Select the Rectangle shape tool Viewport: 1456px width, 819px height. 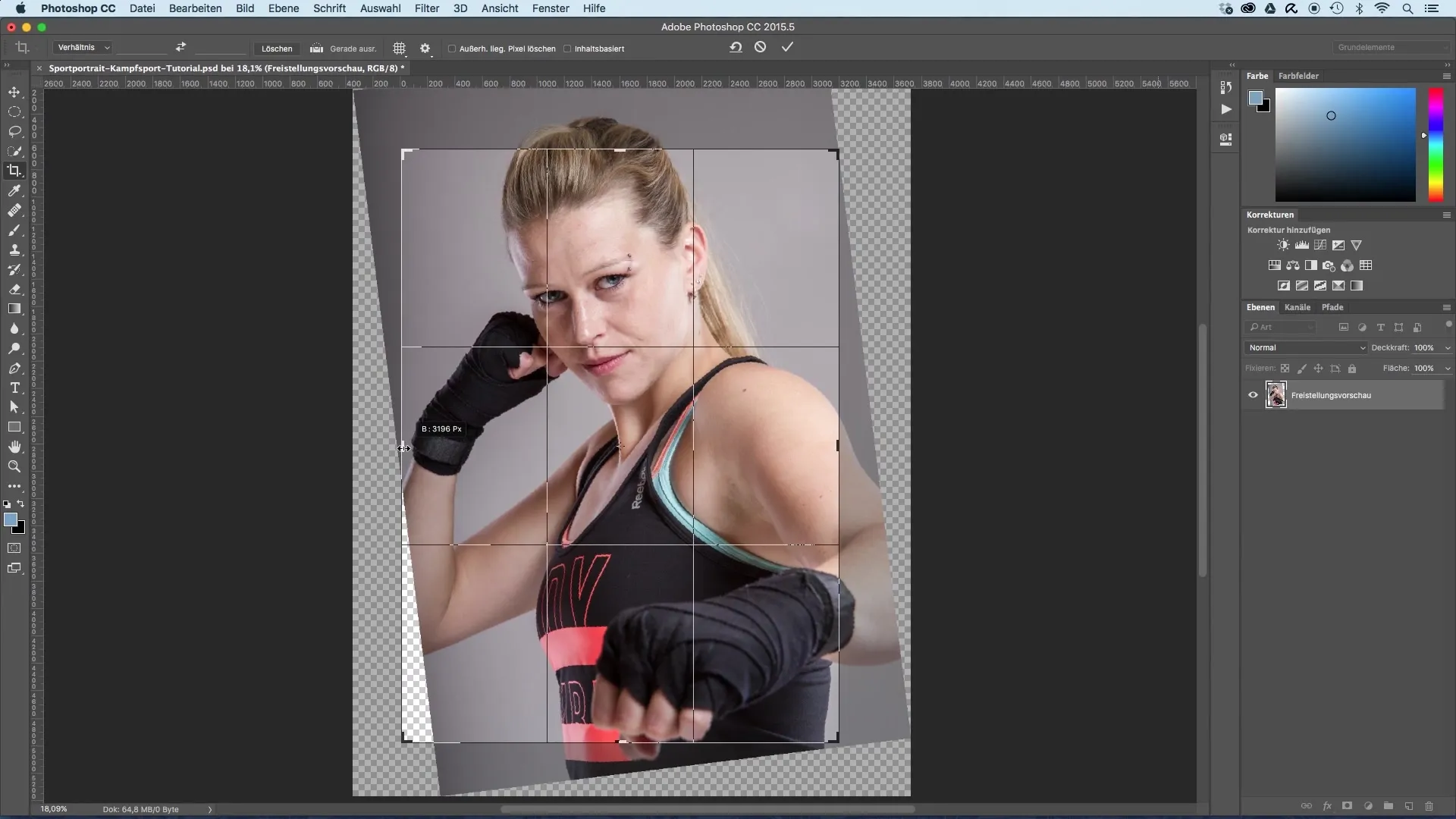[14, 427]
